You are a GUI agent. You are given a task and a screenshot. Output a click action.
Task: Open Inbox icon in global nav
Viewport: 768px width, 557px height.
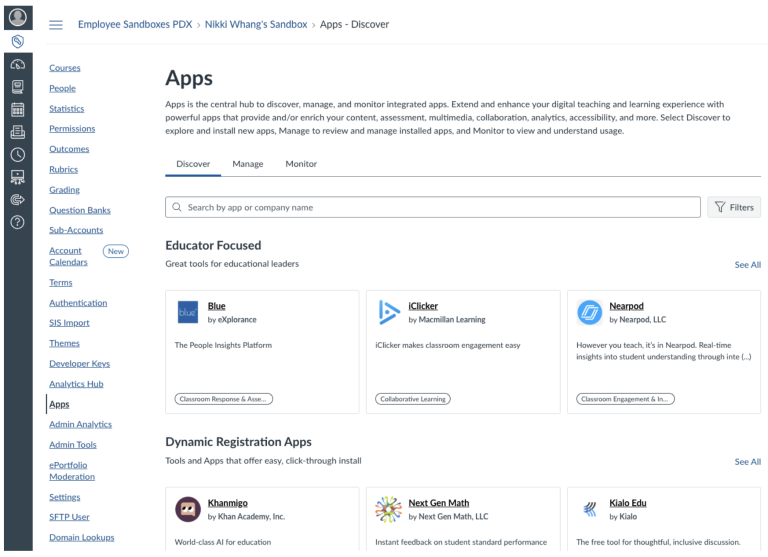(18, 132)
